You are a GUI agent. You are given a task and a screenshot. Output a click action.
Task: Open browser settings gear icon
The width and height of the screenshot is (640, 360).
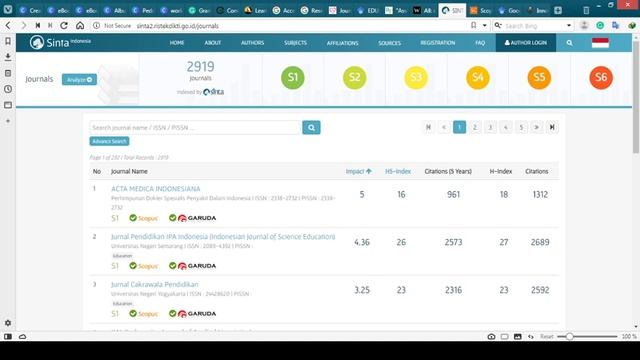[x=8, y=323]
